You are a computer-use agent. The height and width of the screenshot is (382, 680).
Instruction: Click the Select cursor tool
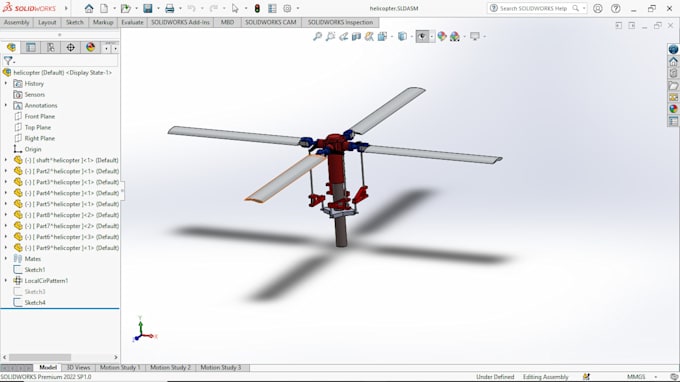point(235,8)
